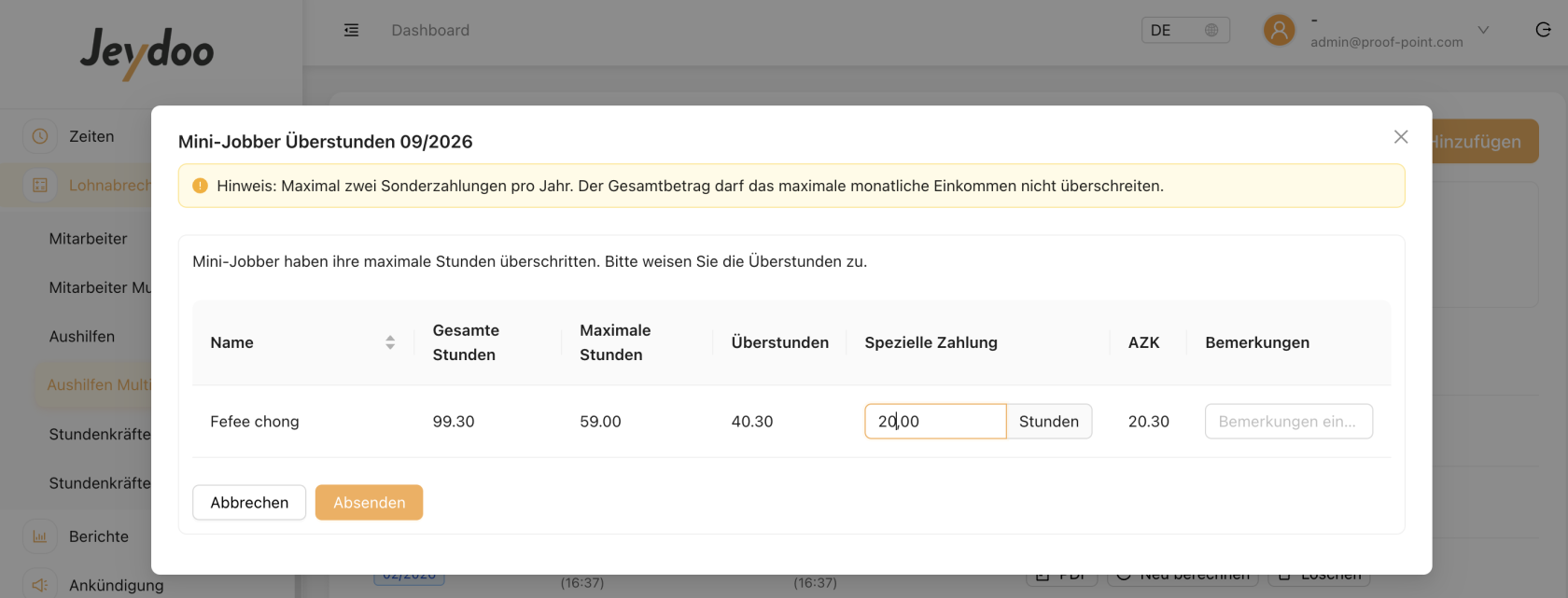This screenshot has width=1568, height=598.
Task: Open the Stunden unit selector
Action: [1049, 422]
